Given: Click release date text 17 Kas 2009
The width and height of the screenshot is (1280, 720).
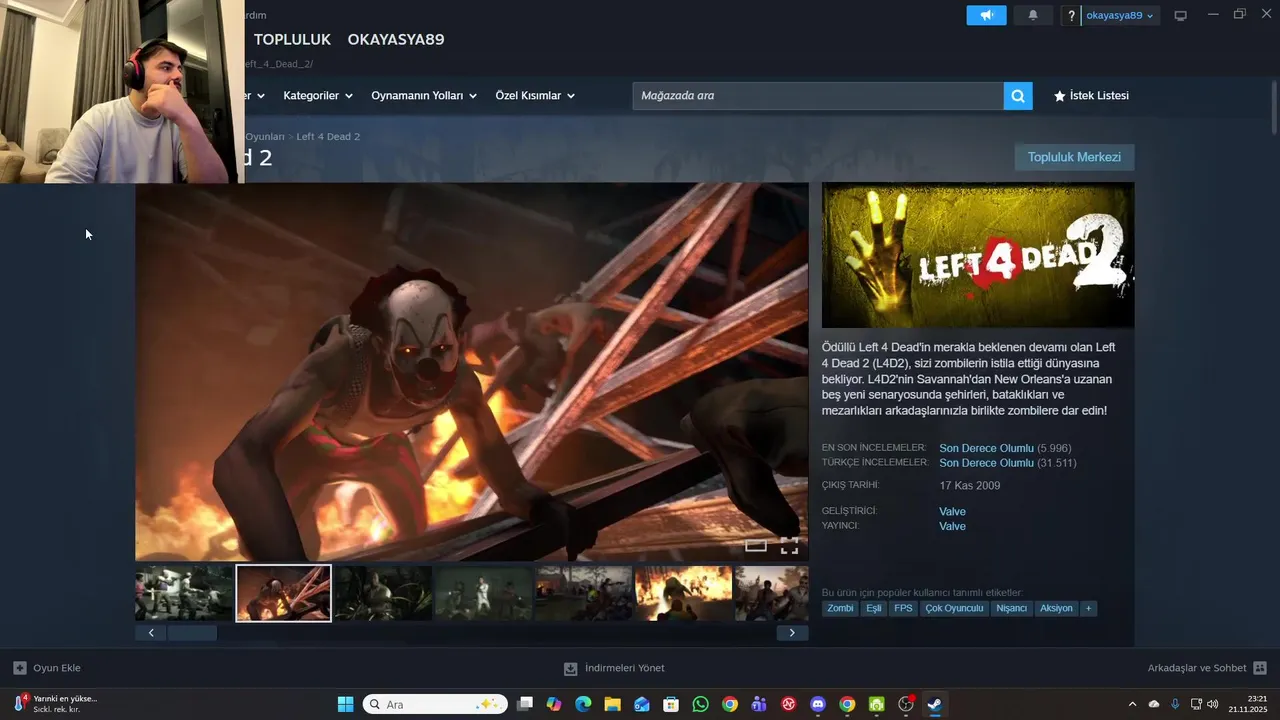Looking at the screenshot, I should click(x=969, y=486).
